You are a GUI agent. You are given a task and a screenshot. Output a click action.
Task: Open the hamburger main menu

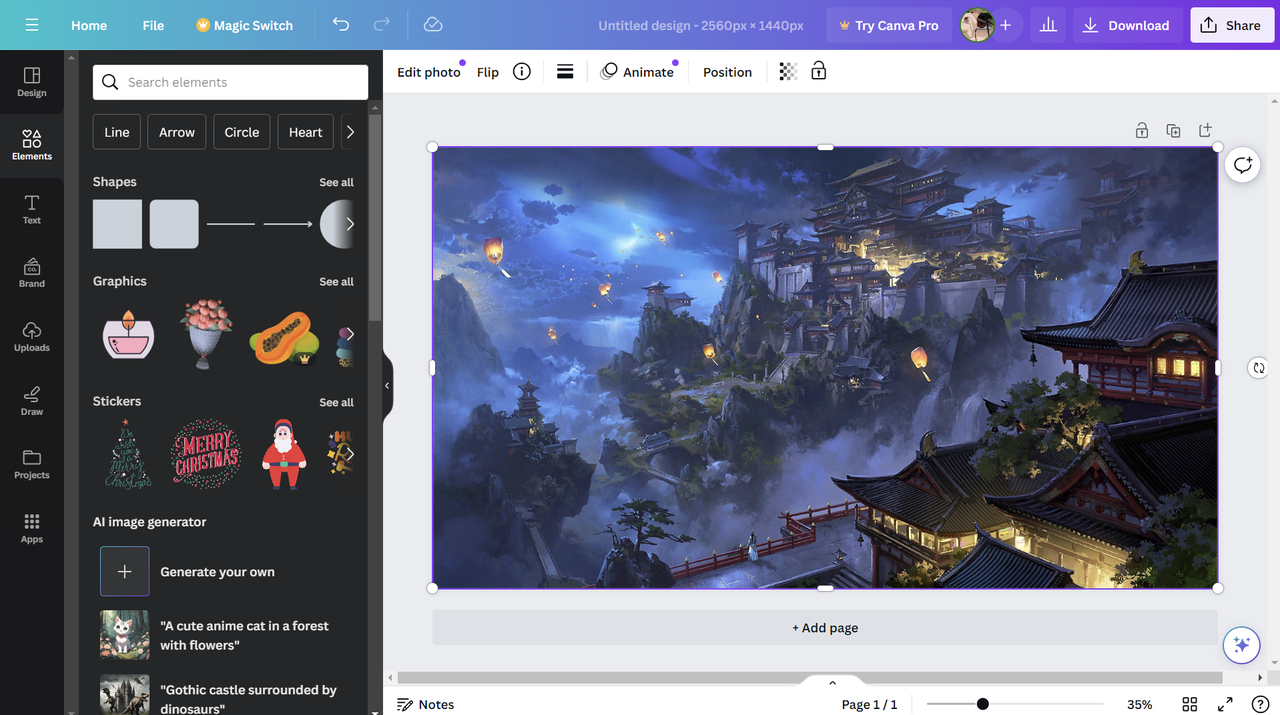[32, 25]
